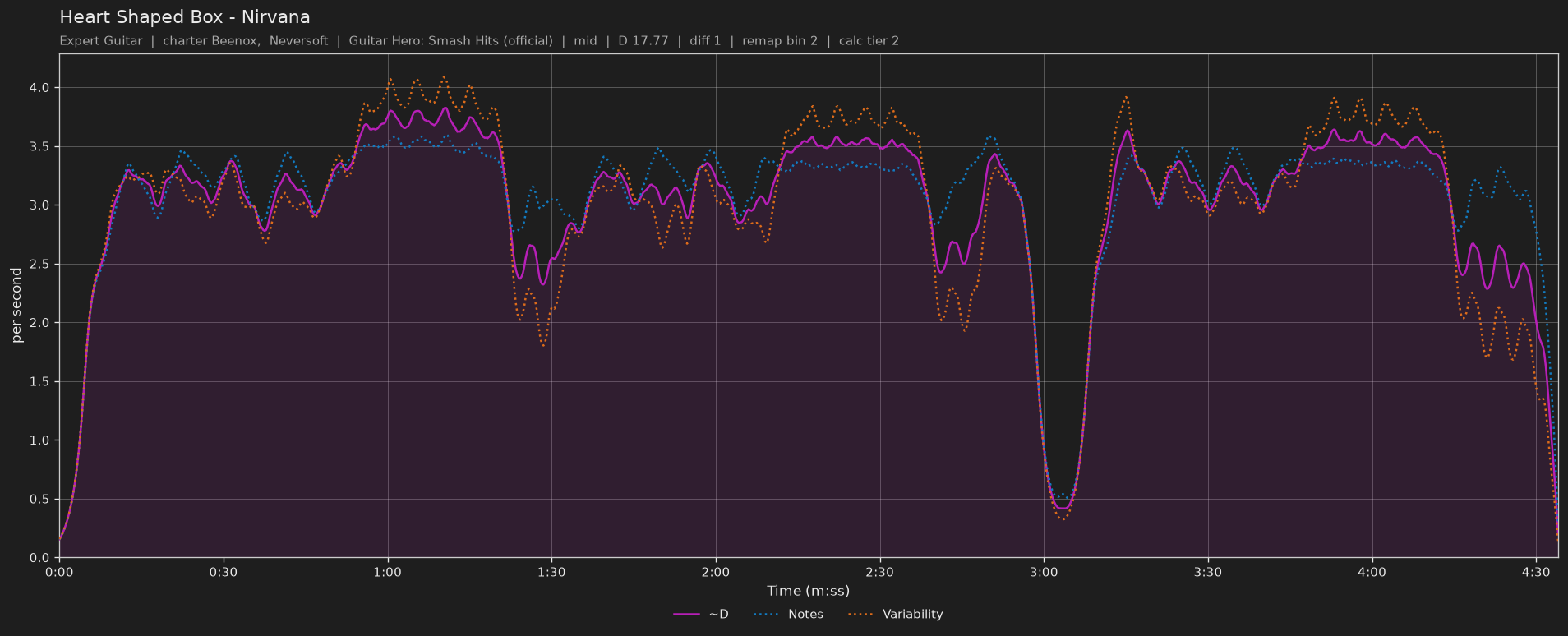Click the ~D legend entry
Screen dimensions: 1568x636
[x=701, y=614]
